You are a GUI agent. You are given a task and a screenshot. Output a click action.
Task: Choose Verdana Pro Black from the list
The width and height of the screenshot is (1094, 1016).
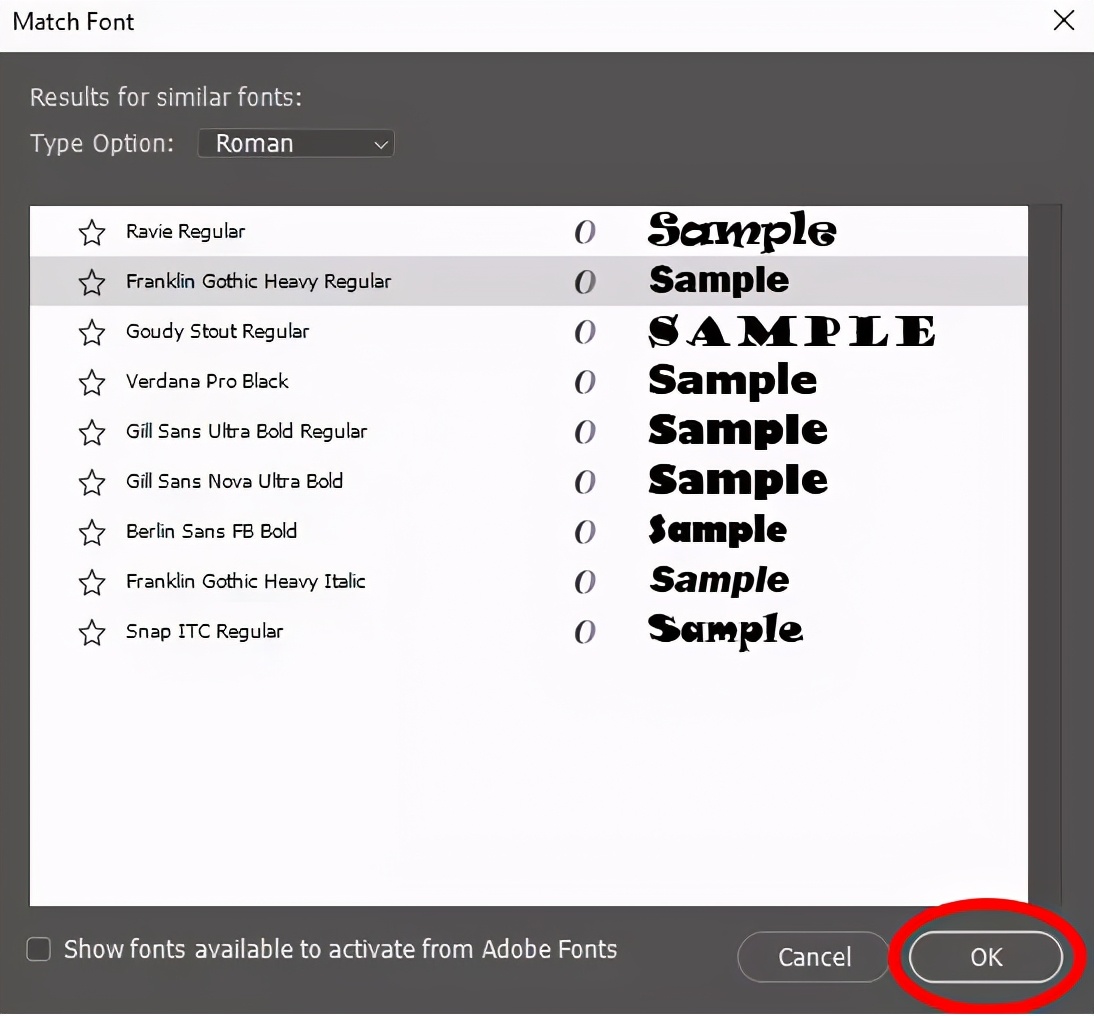(207, 382)
